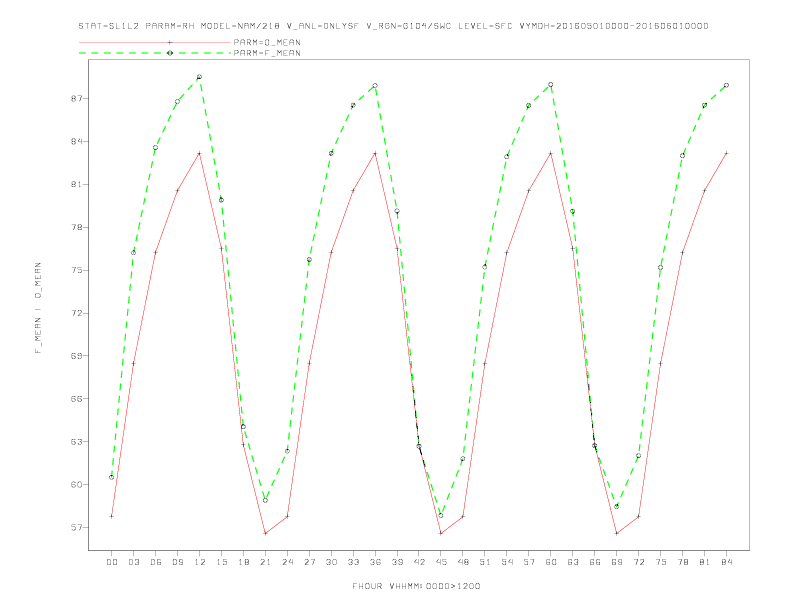
Task: Click x-axis tick label 48
Action: [x=463, y=562]
